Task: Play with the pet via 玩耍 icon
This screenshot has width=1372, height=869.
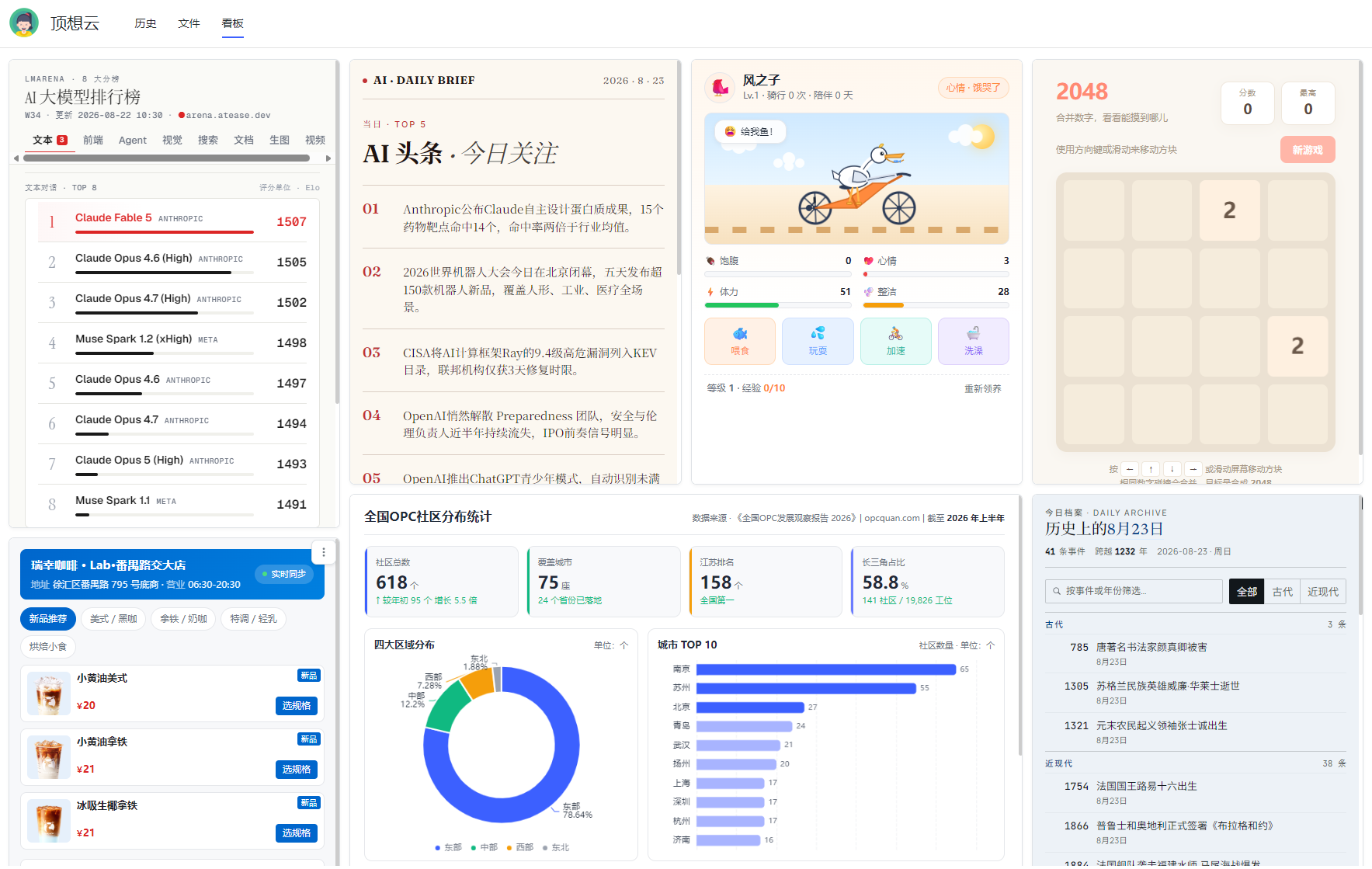Action: pos(818,341)
